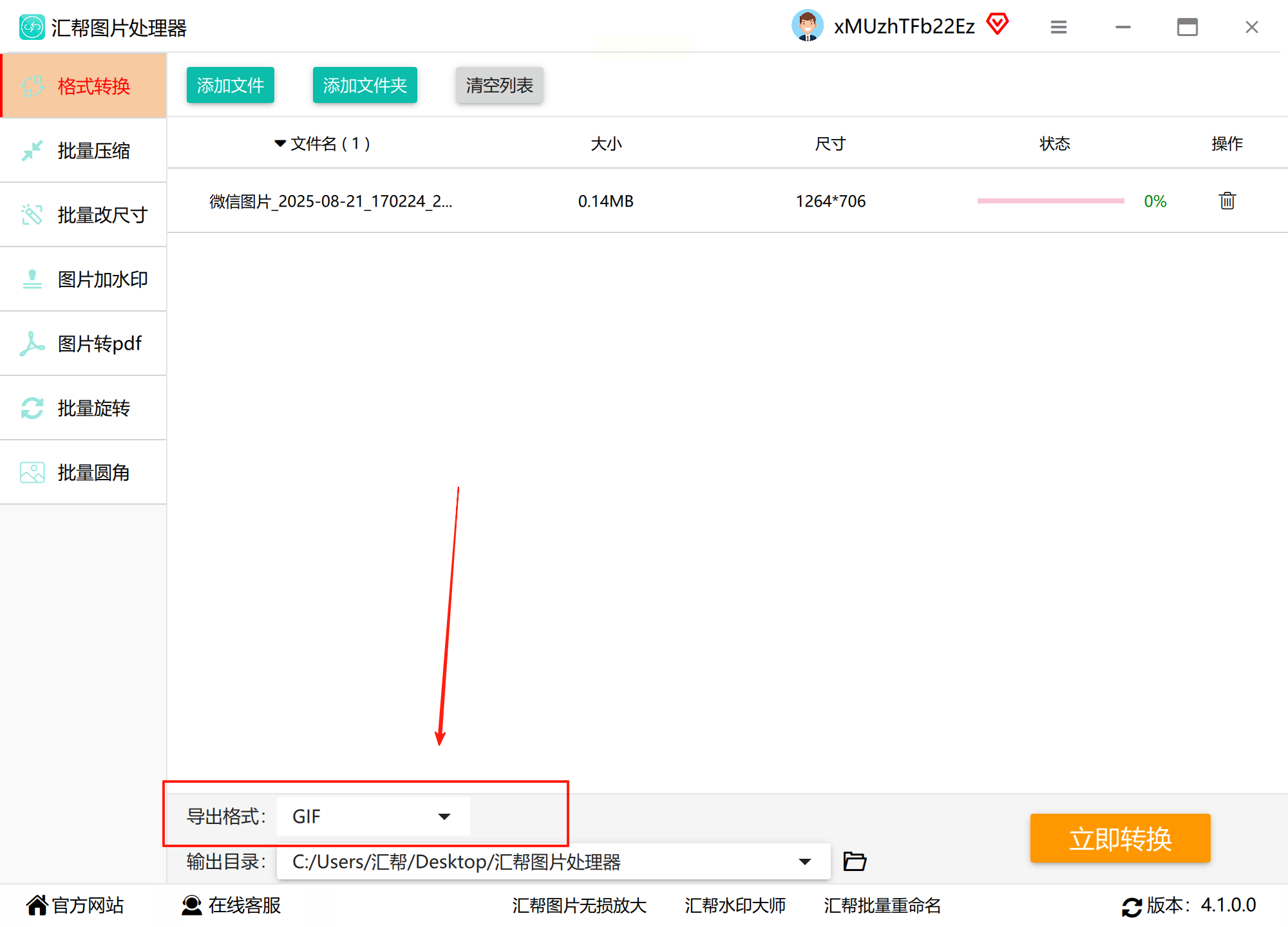Click the version refresh update icon
The height and width of the screenshot is (927, 1288).
(x=1132, y=906)
